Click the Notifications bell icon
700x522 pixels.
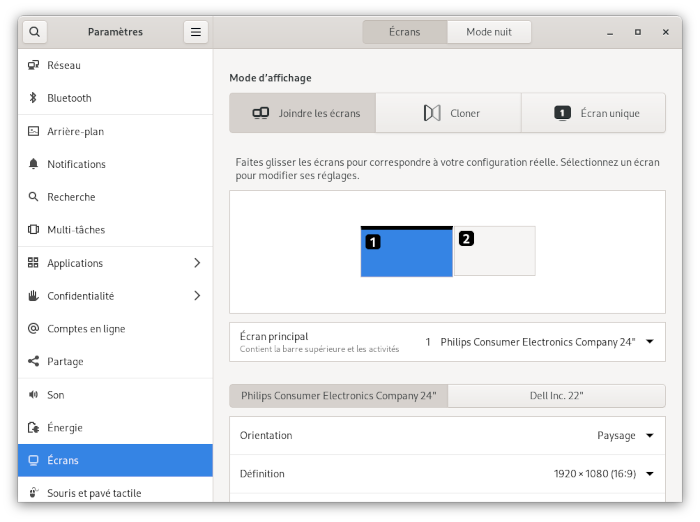coord(33,164)
